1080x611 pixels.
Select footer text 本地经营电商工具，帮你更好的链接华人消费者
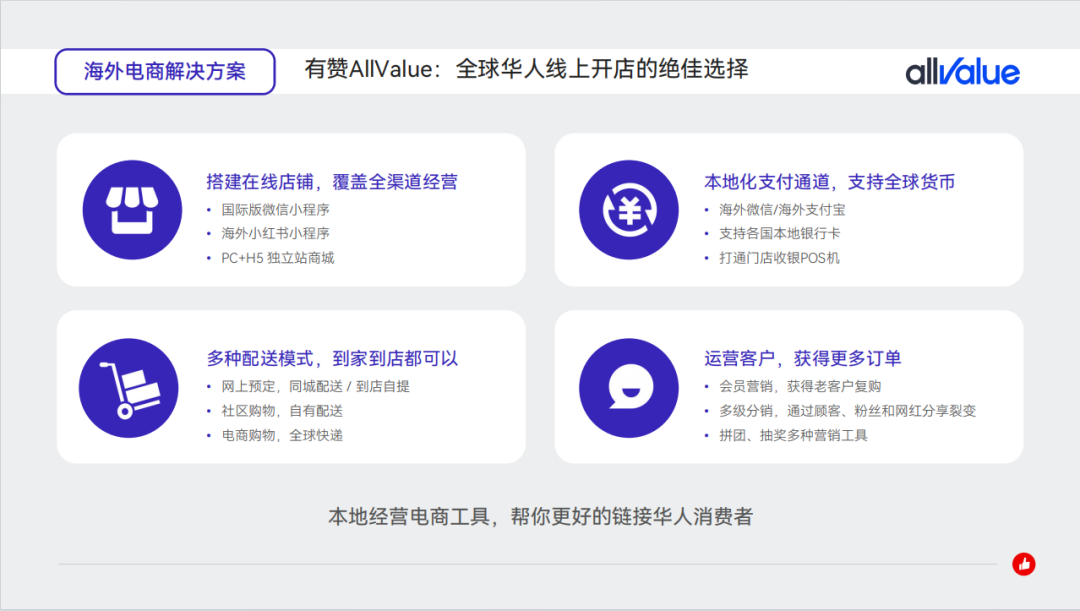point(541,517)
